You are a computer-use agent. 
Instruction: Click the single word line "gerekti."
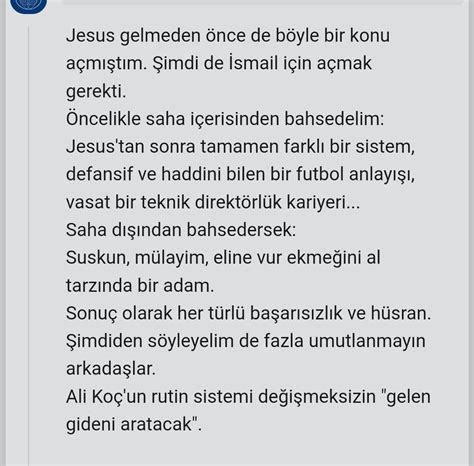pos(96,92)
